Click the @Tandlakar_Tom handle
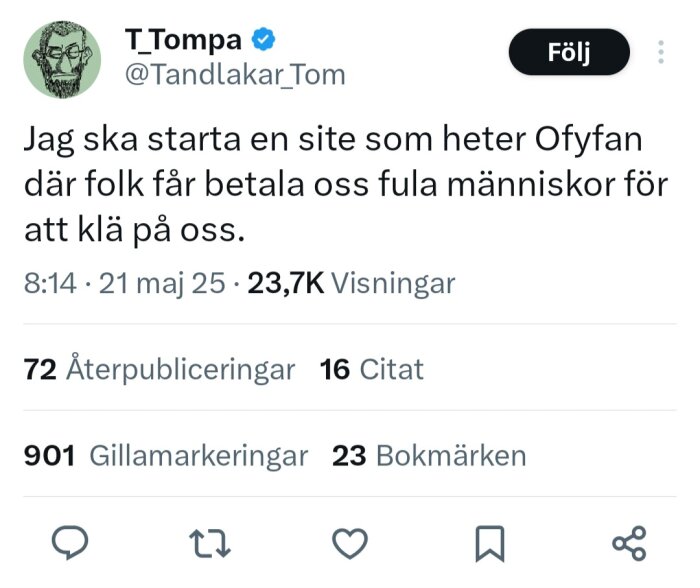700x588 pixels. (235, 74)
